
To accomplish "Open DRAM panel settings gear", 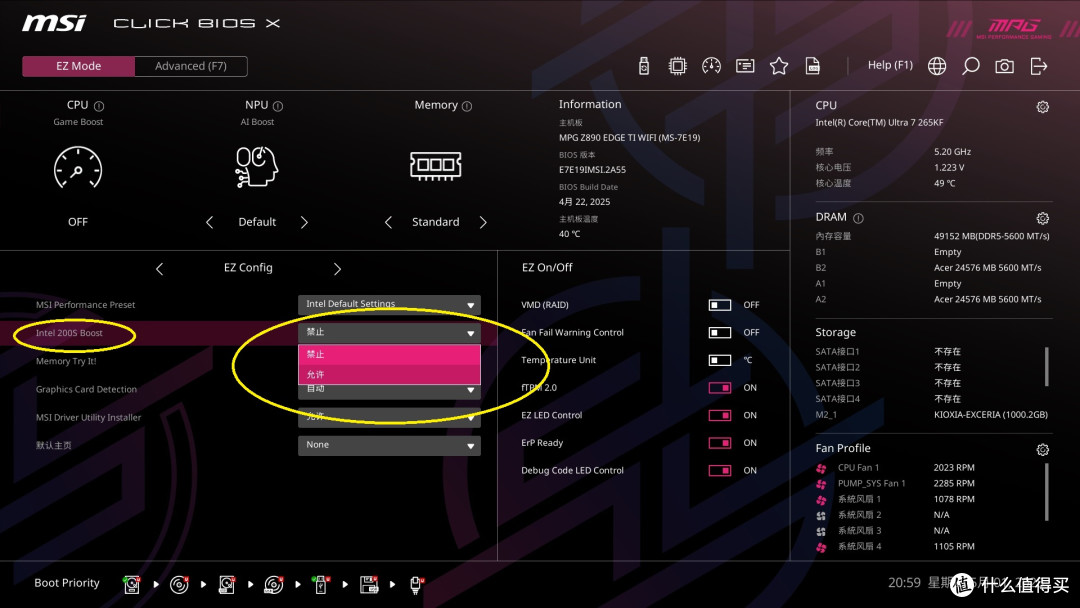I will [1043, 218].
